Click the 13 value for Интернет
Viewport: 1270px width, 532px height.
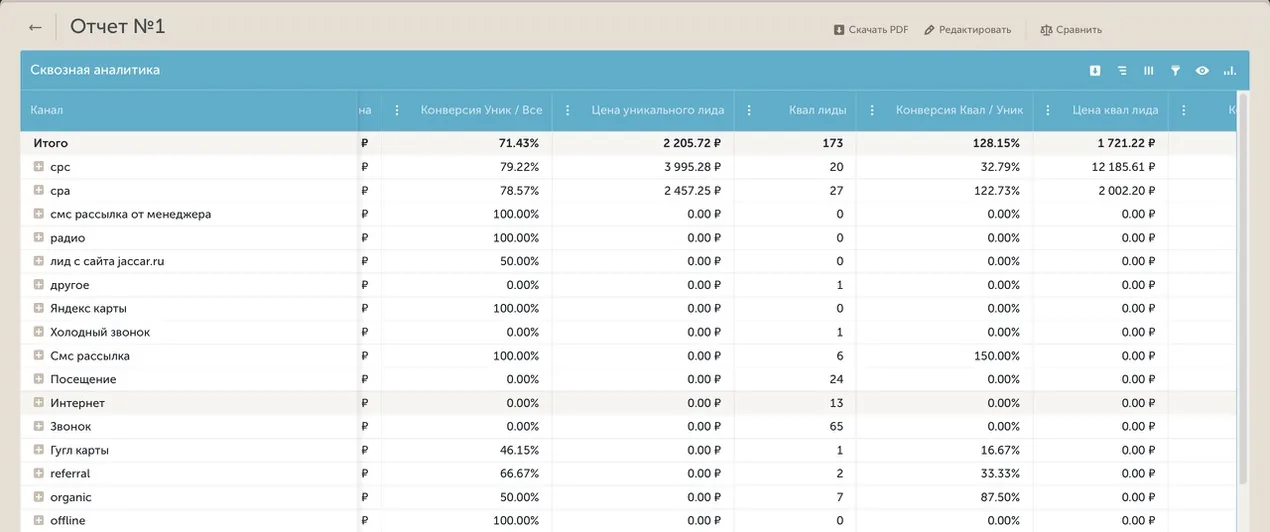click(837, 403)
